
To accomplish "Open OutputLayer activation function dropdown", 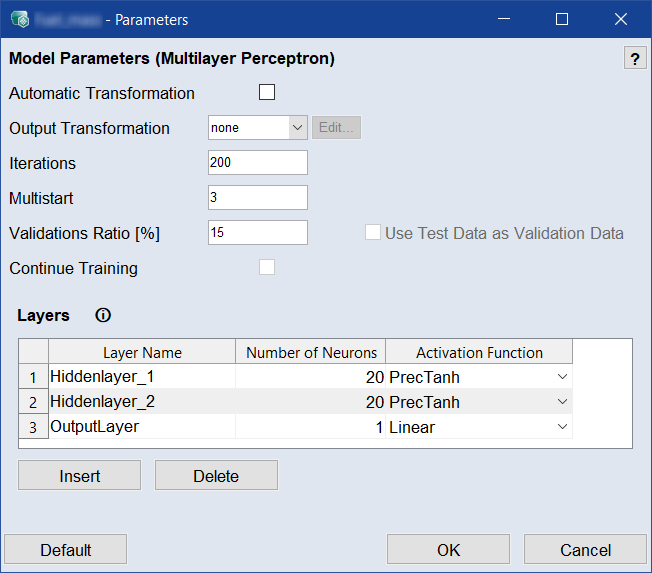I will coord(562,427).
